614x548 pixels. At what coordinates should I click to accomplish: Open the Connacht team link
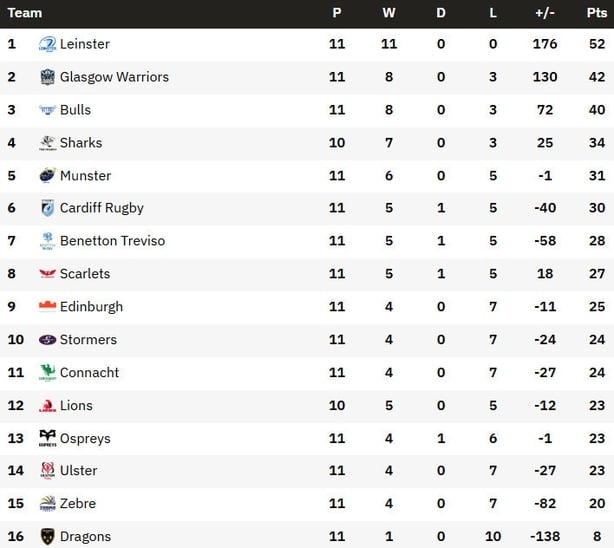coord(89,373)
